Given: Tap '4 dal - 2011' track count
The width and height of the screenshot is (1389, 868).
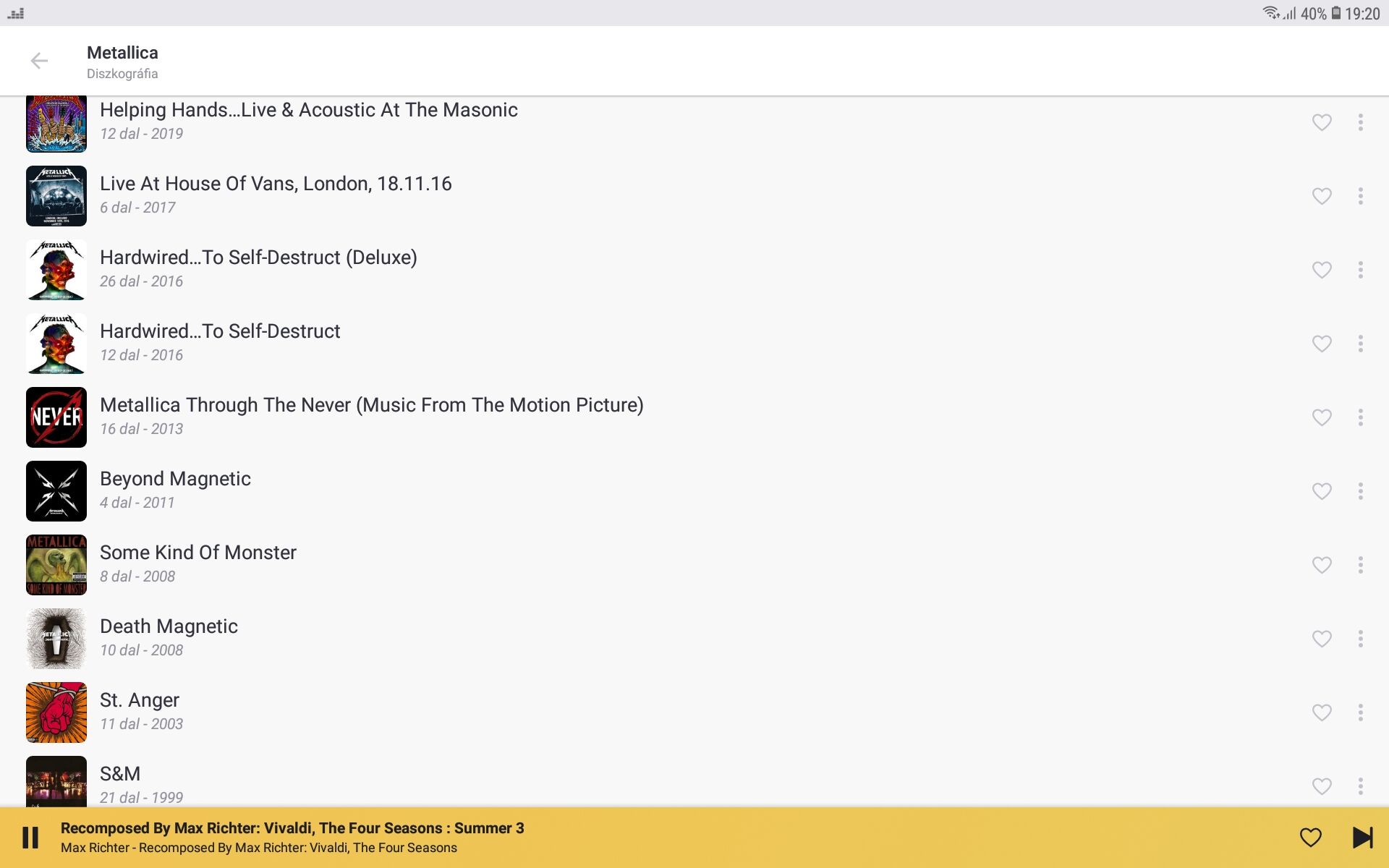Looking at the screenshot, I should pos(137,503).
